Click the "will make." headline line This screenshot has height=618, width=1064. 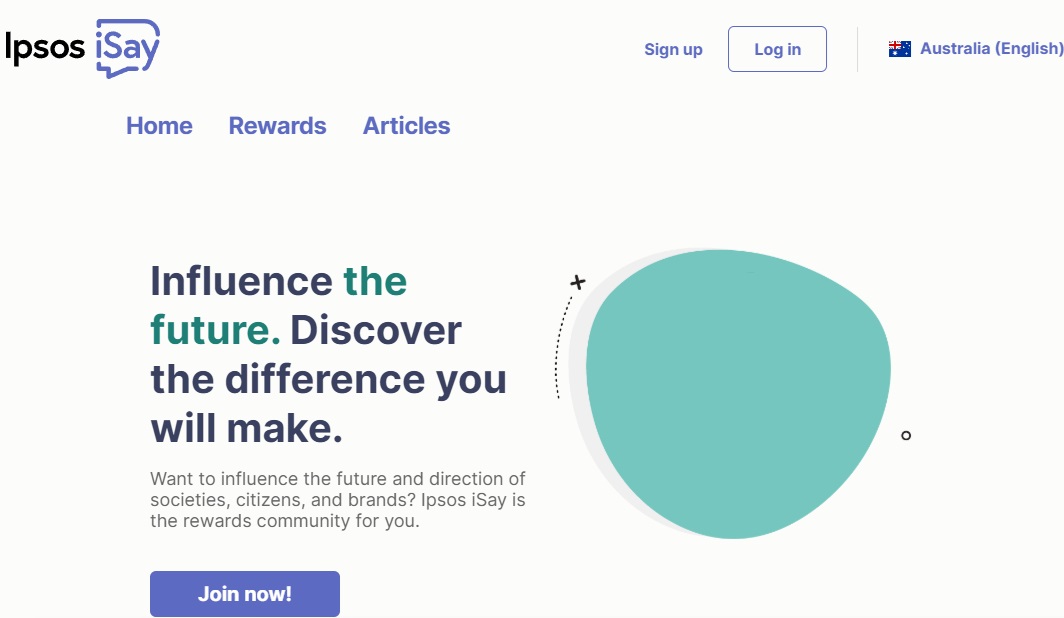click(x=247, y=428)
